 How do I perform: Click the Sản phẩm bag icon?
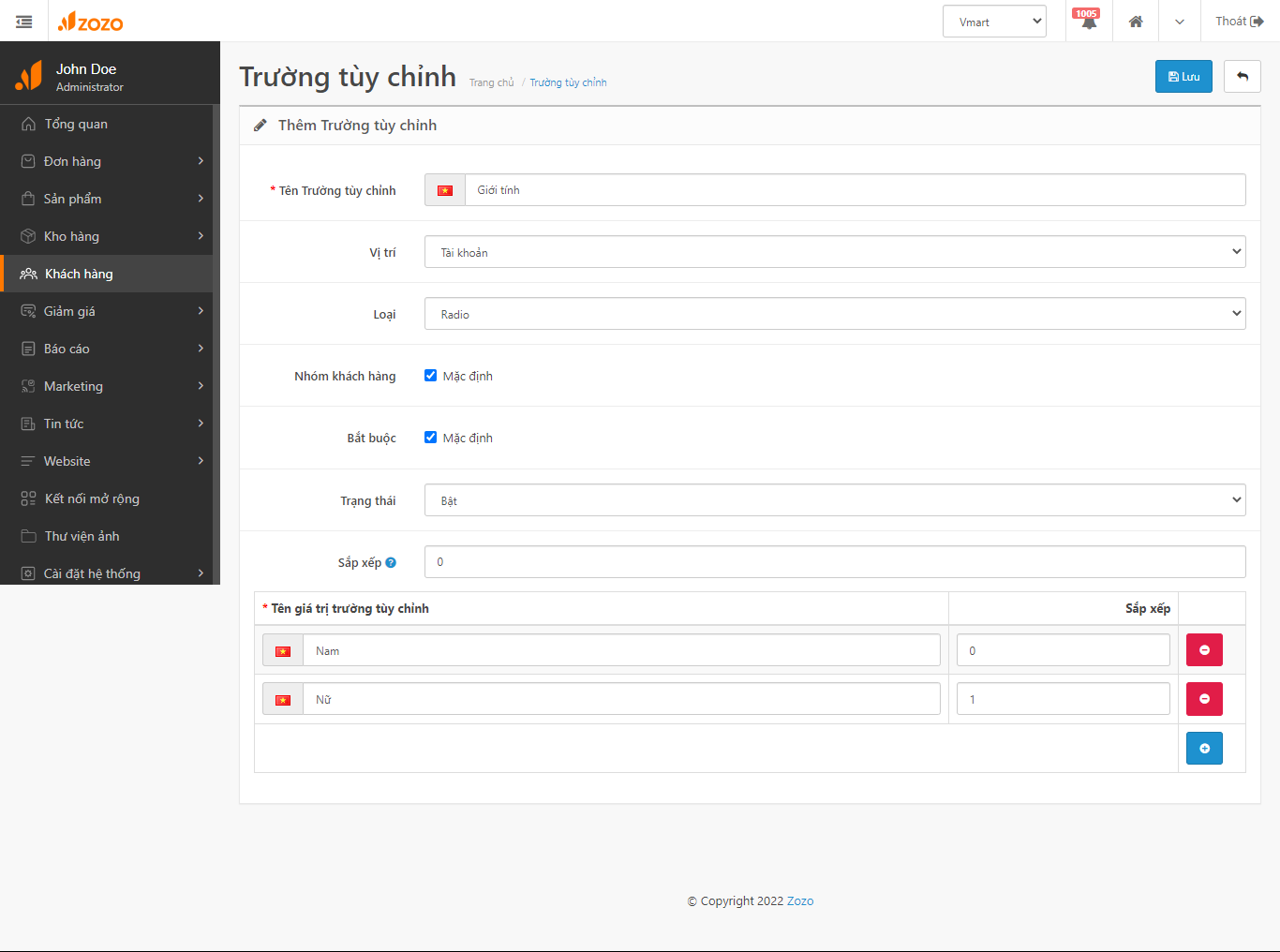[28, 199]
